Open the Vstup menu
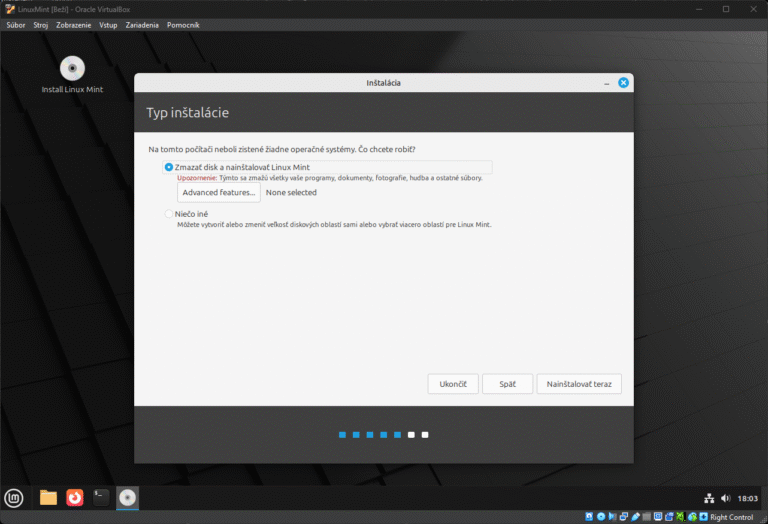The height and width of the screenshot is (524, 768). pyautogui.click(x=108, y=25)
